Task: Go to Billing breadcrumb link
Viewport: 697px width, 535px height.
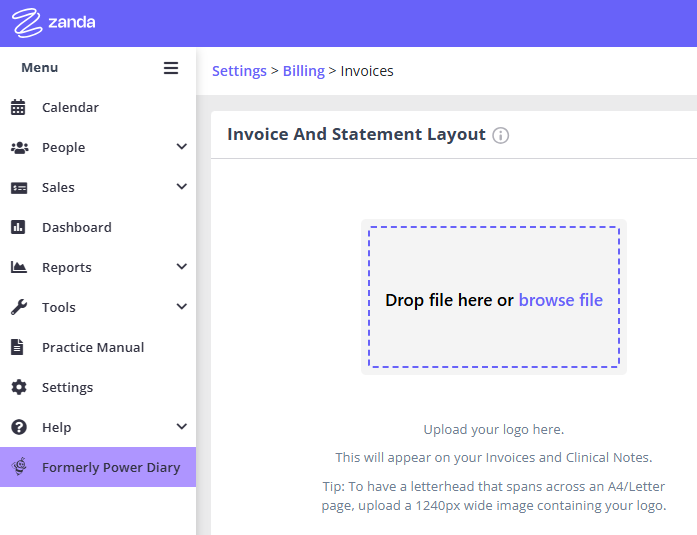Action: point(304,71)
